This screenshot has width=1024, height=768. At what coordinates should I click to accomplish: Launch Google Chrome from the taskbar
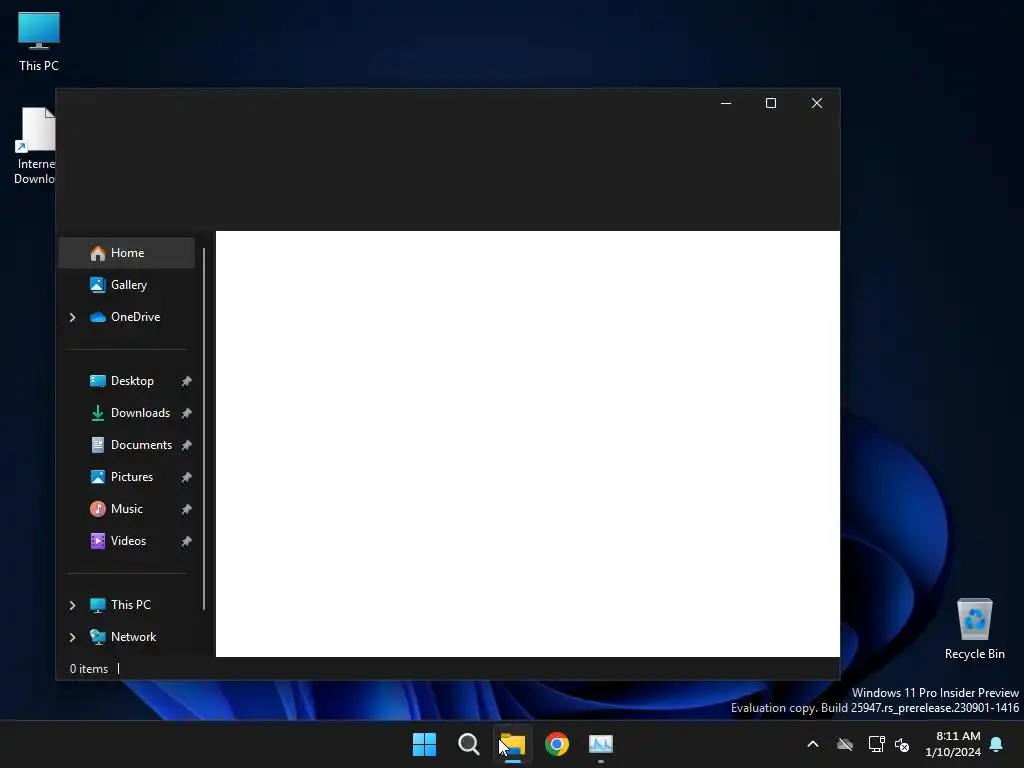click(556, 744)
